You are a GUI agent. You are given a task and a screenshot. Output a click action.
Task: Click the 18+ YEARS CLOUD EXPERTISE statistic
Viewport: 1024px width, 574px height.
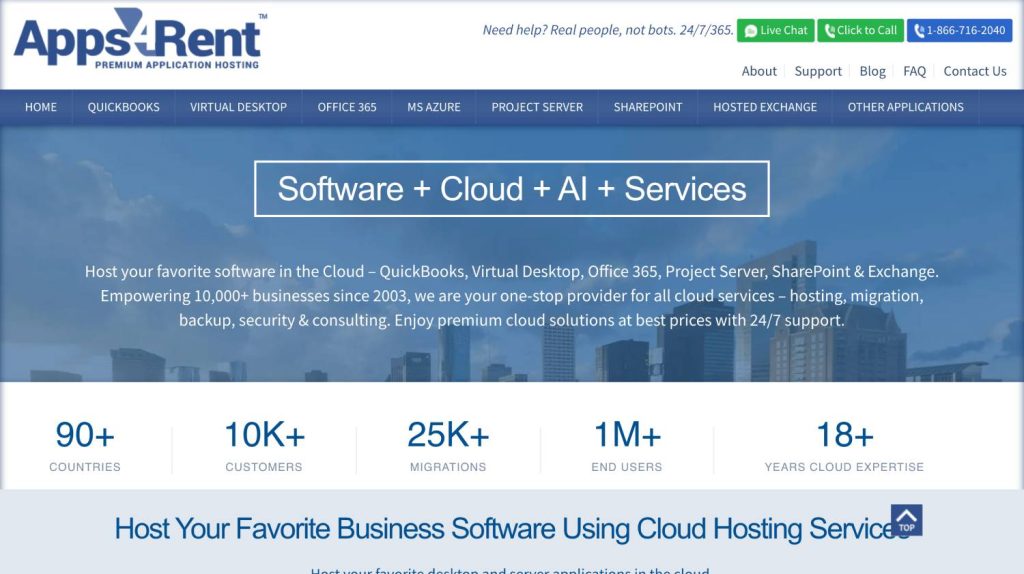[x=844, y=446]
